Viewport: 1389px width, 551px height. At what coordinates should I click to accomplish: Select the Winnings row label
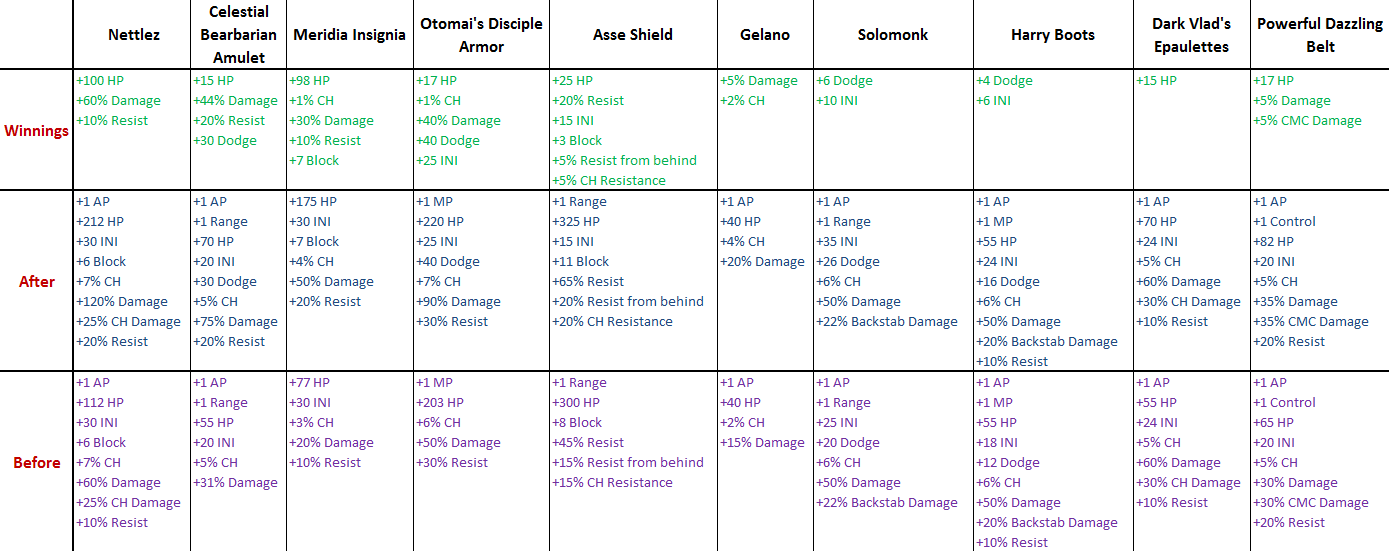[x=37, y=130]
